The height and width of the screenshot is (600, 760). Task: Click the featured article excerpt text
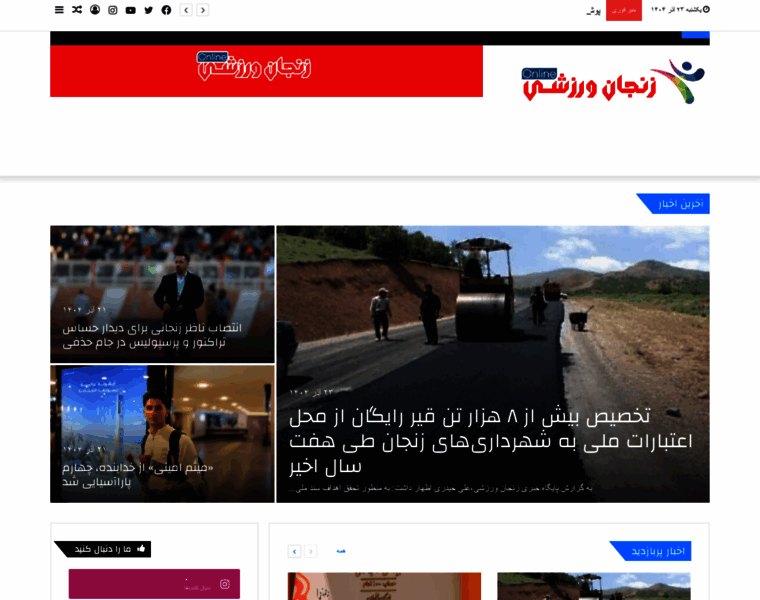441,488
